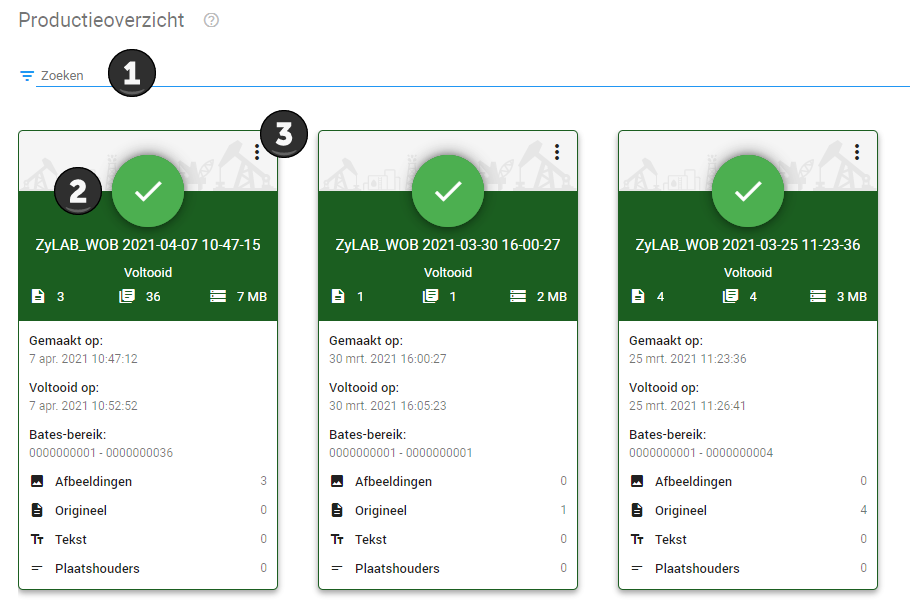Select Bates range 0000000001 - 0000000036
The image size is (910, 612).
(x=101, y=452)
